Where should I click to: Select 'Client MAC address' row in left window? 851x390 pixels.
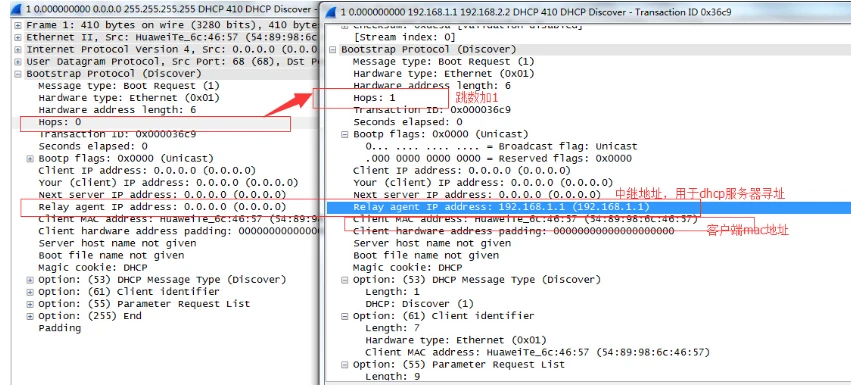tap(177, 219)
